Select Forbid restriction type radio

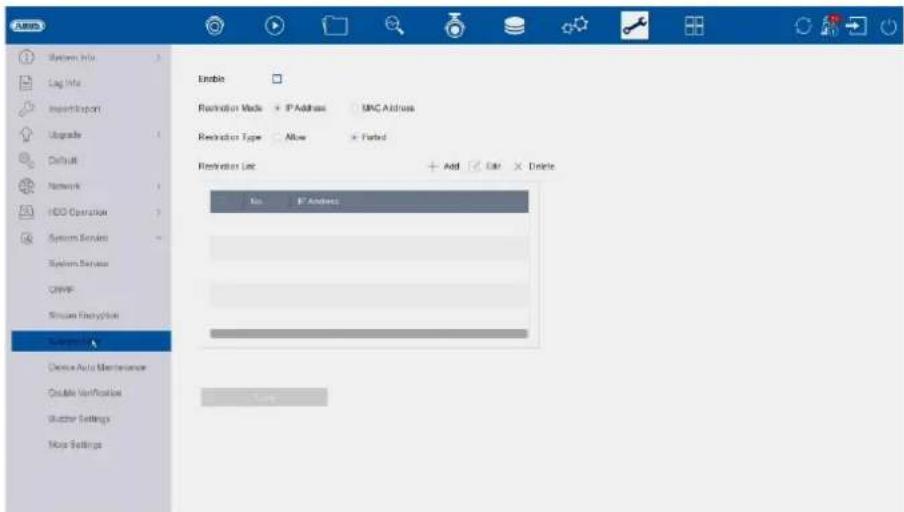coord(354,137)
